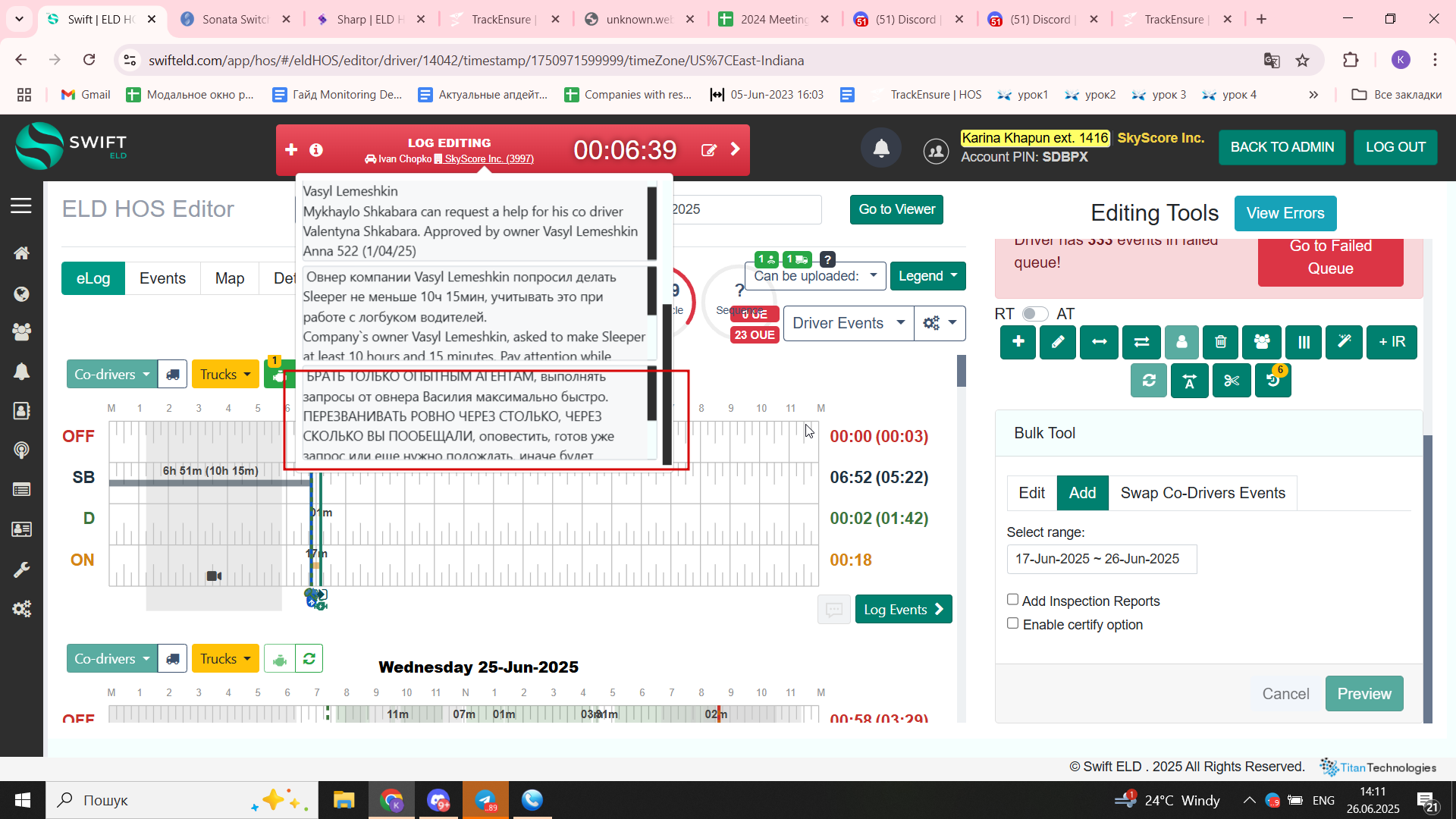The width and height of the screenshot is (1456, 819).
Task: Click the group of people tool icon
Action: 1262,342
